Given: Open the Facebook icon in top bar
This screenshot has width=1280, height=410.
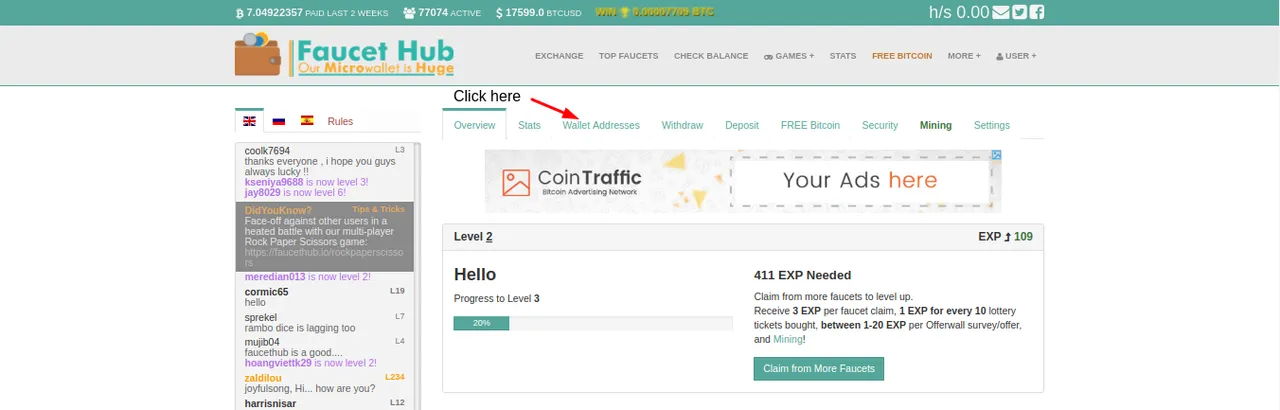Looking at the screenshot, I should (1037, 13).
